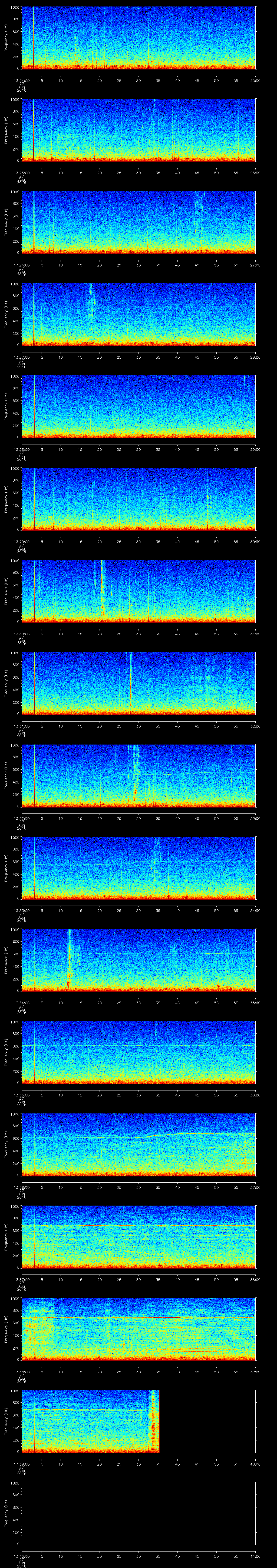Click the 39:00 end time label
The image size is (277, 1568).
coord(256,1371)
